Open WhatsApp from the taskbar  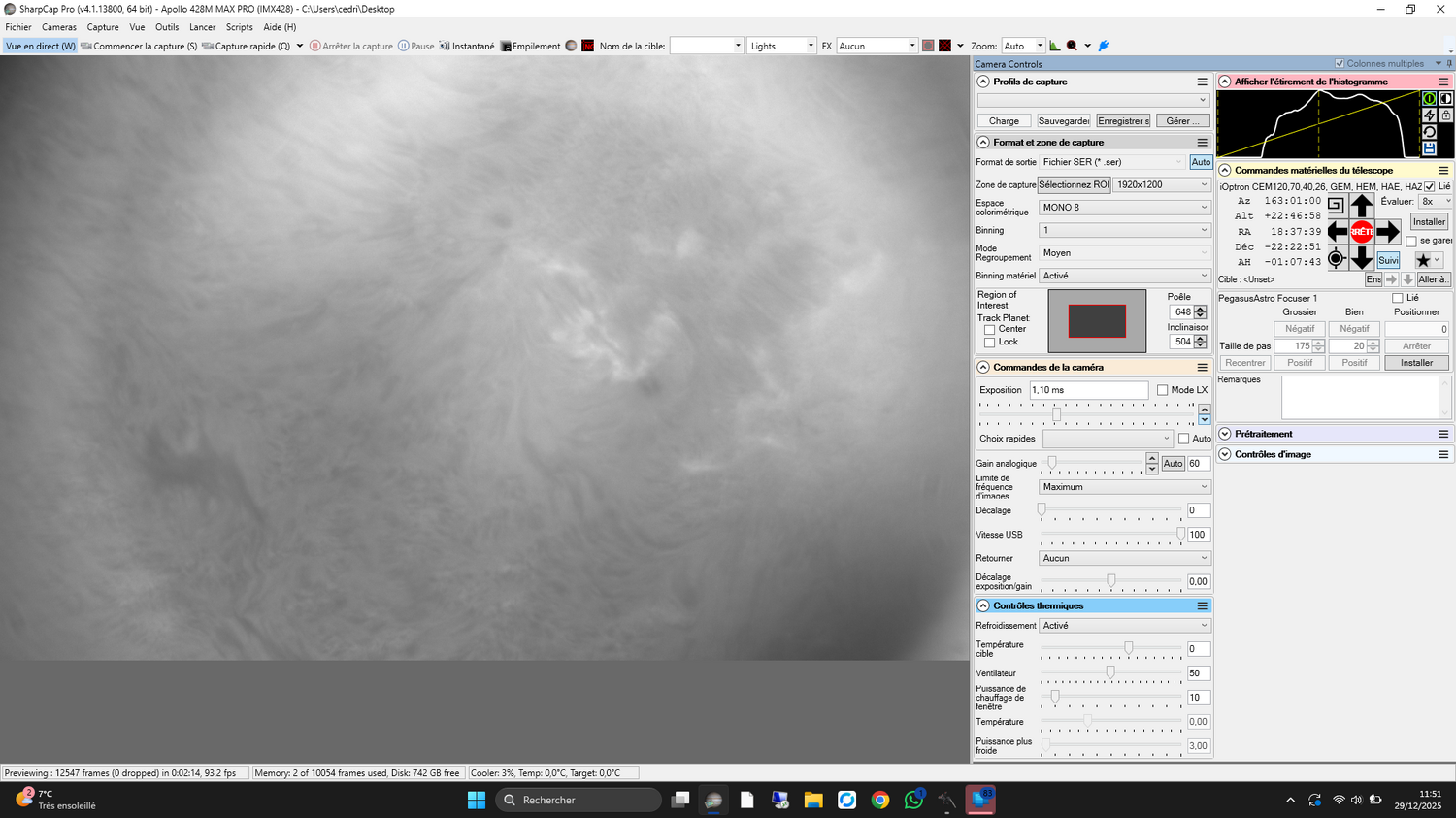pos(913,800)
